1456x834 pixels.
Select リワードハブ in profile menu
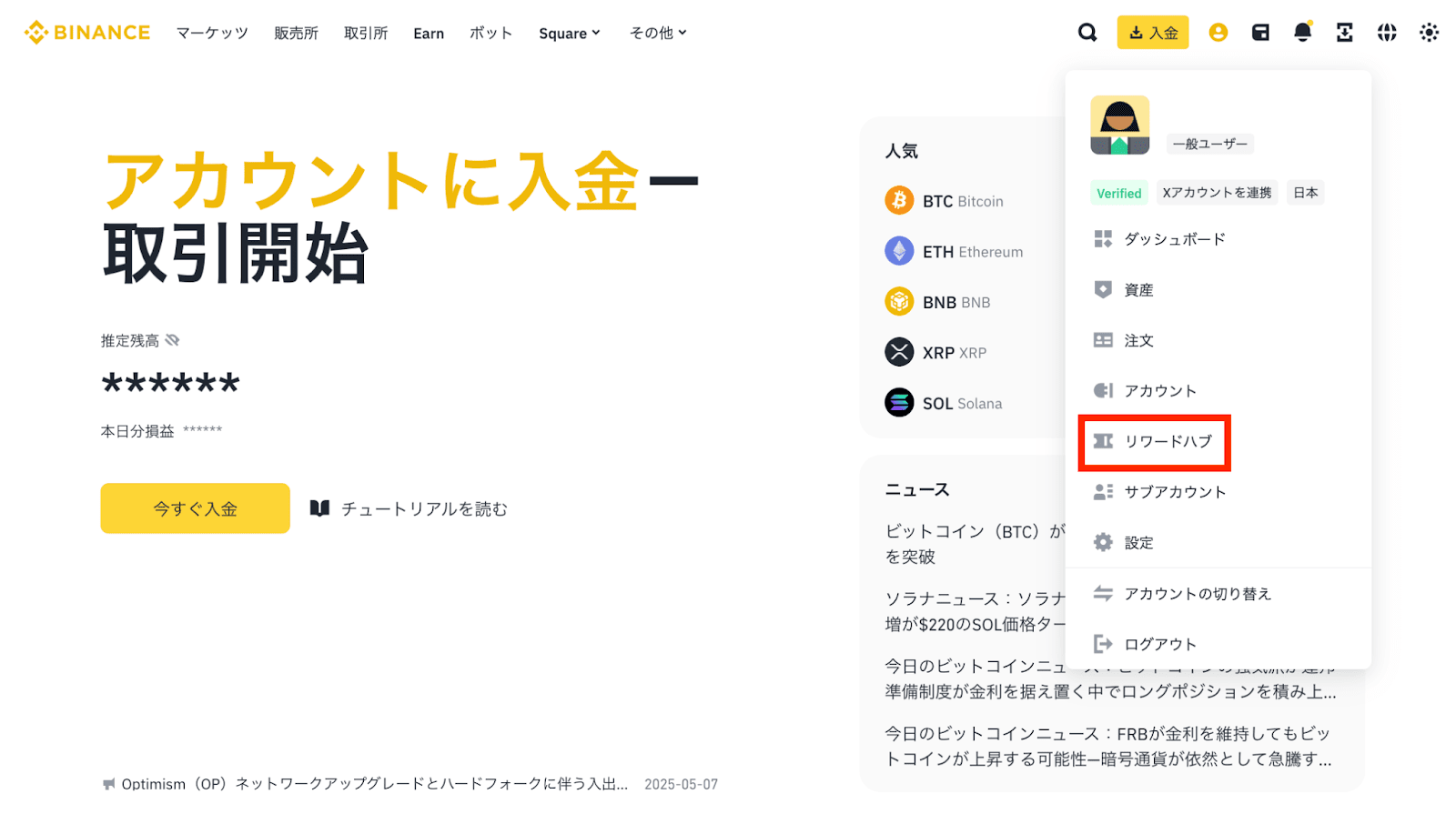click(x=1218, y=441)
